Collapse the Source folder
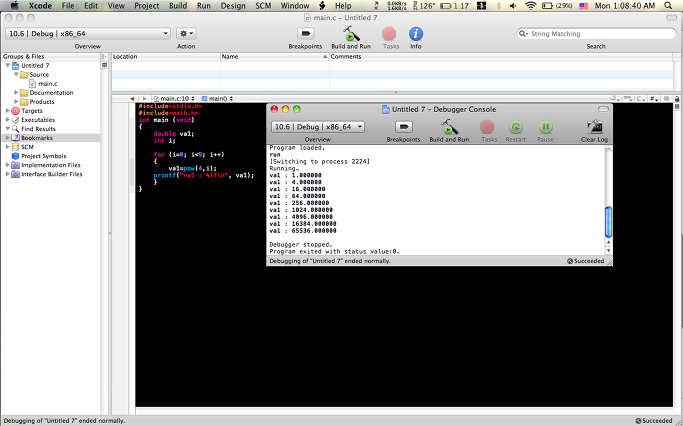This screenshot has width=683, height=426. (16, 74)
